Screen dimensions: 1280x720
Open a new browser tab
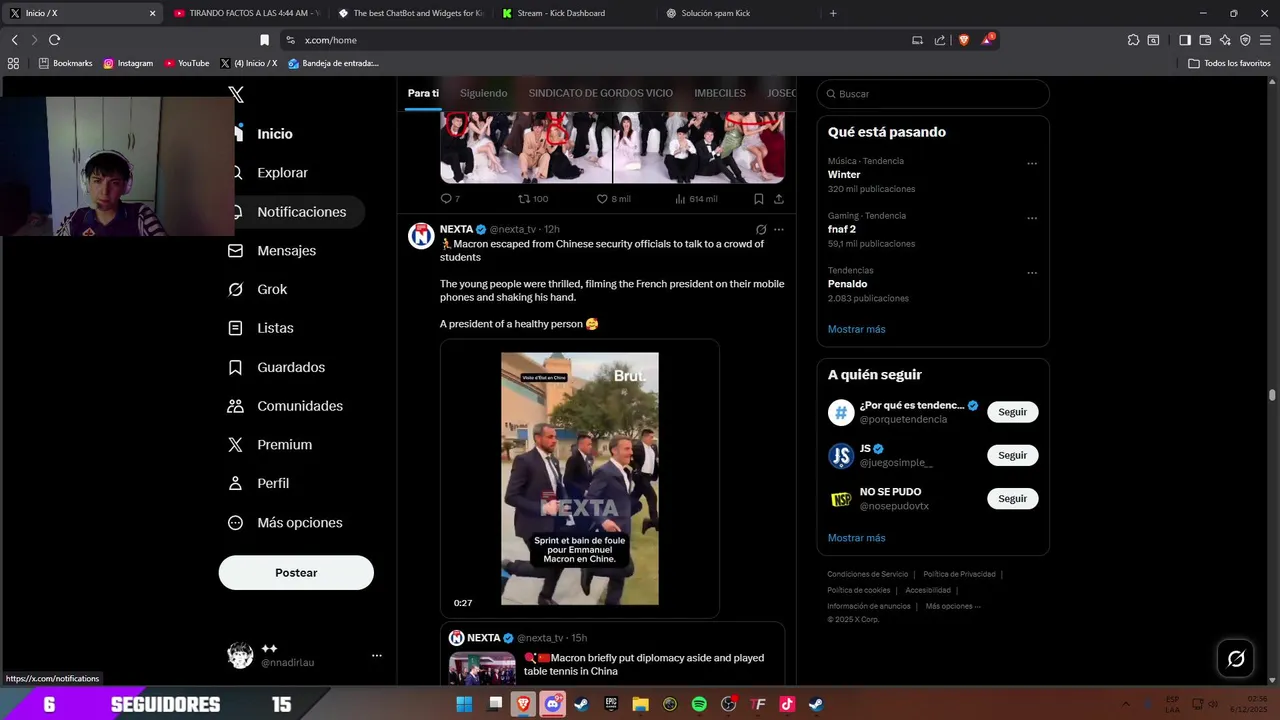(833, 13)
